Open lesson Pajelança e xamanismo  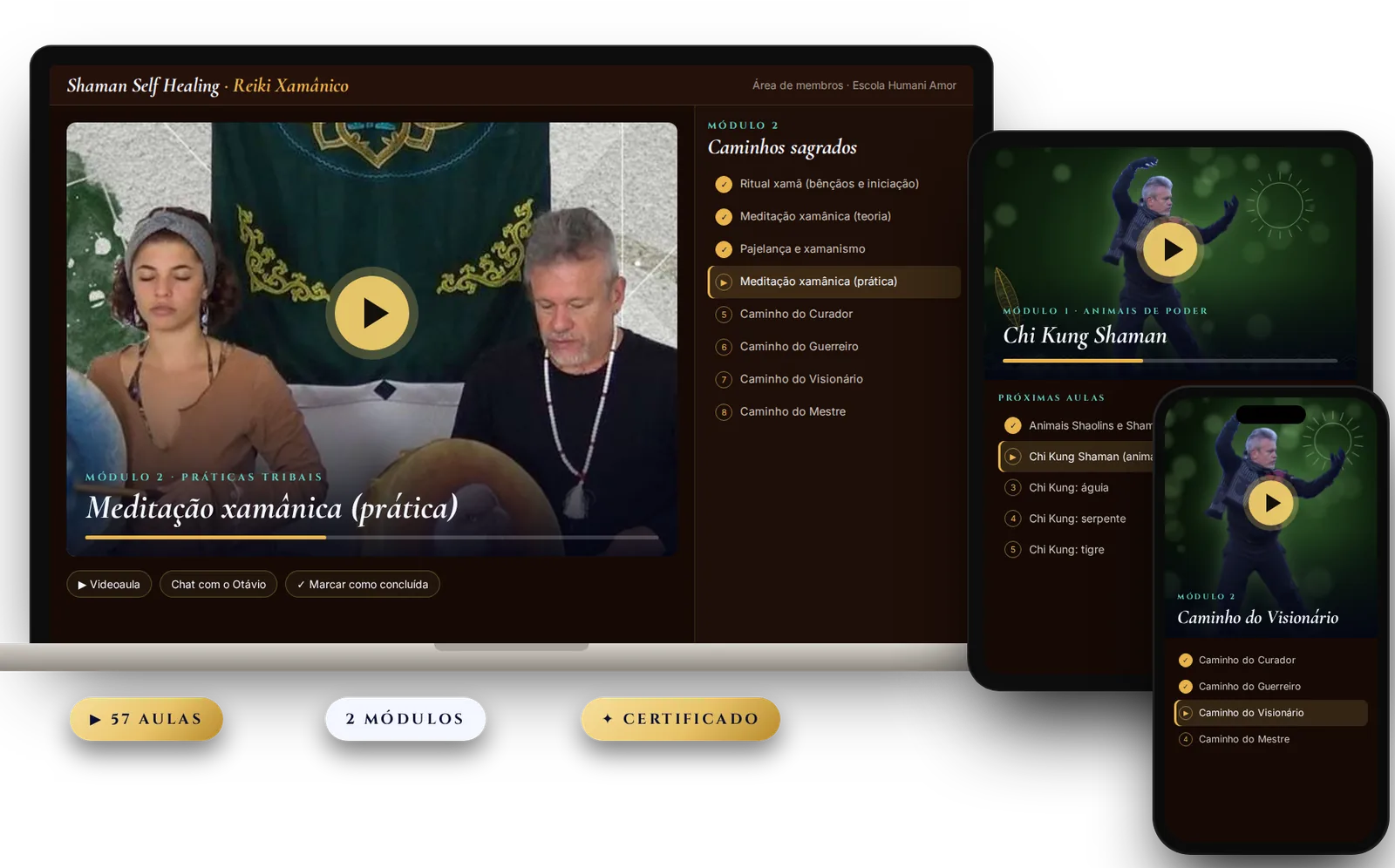tap(834, 248)
